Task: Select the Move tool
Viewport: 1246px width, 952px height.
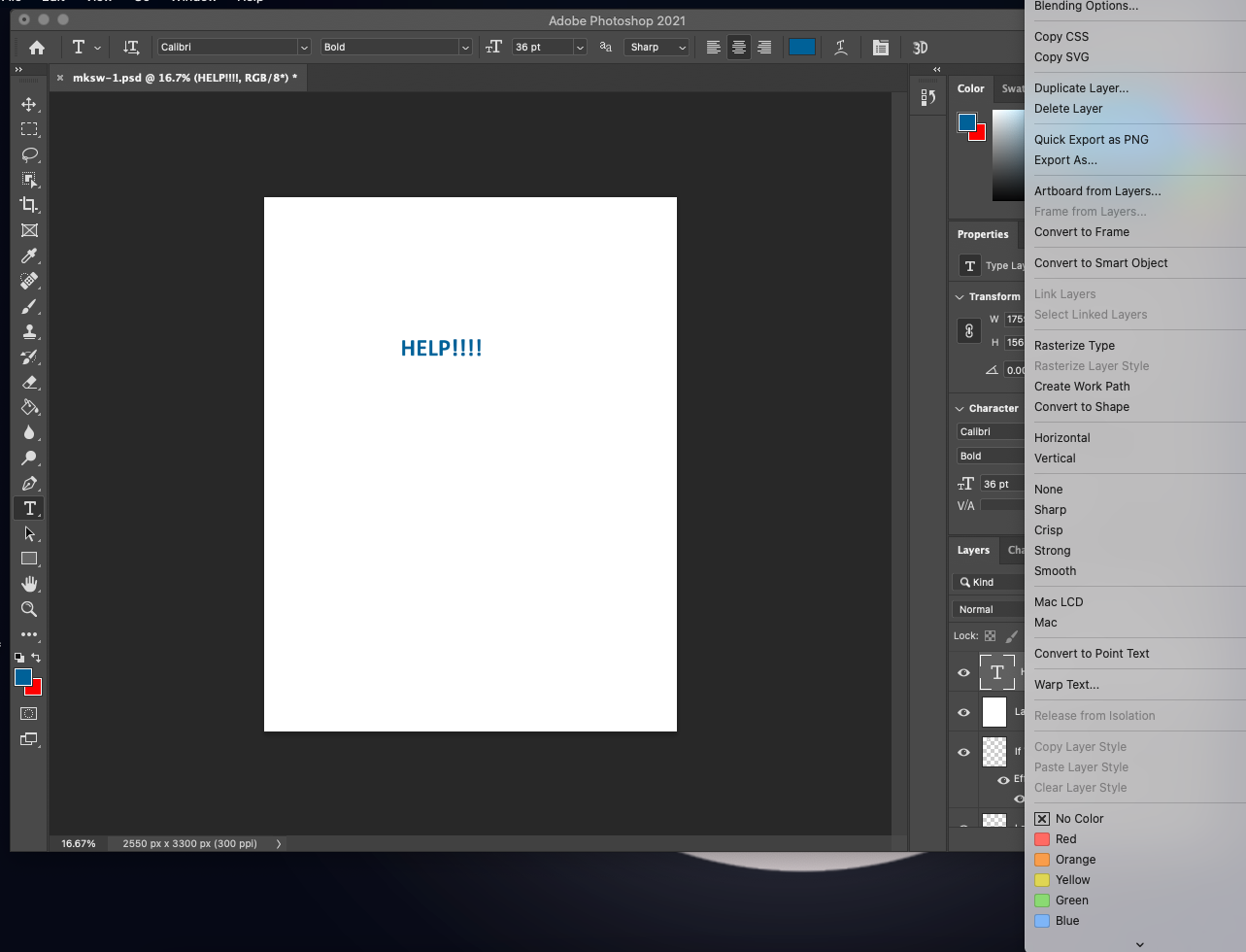Action: tap(28, 104)
